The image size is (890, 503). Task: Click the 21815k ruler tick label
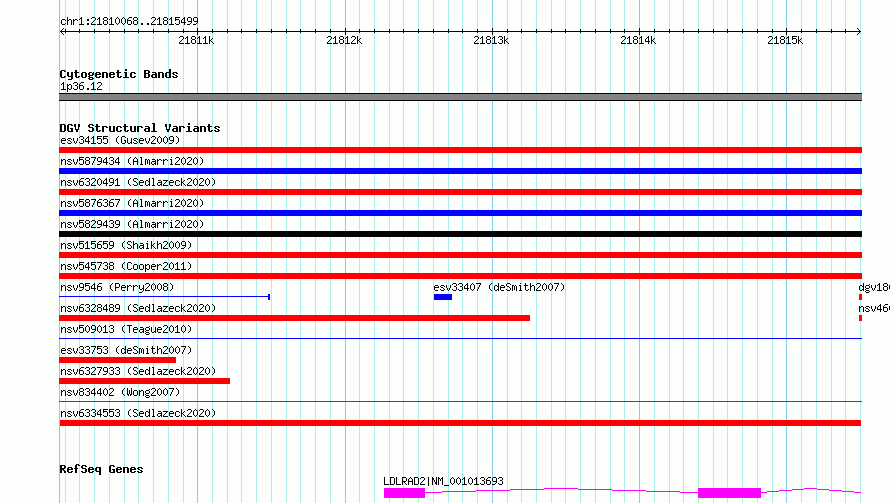785,40
